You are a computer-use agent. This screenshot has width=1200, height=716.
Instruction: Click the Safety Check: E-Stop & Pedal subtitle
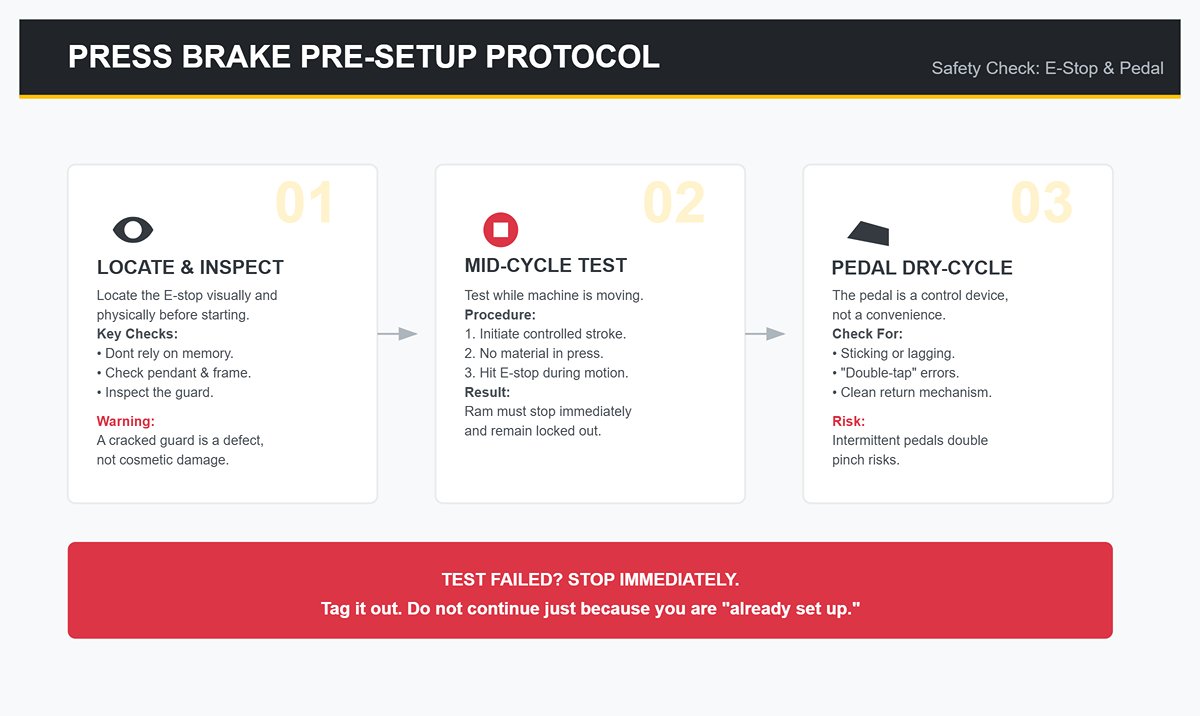(1048, 68)
